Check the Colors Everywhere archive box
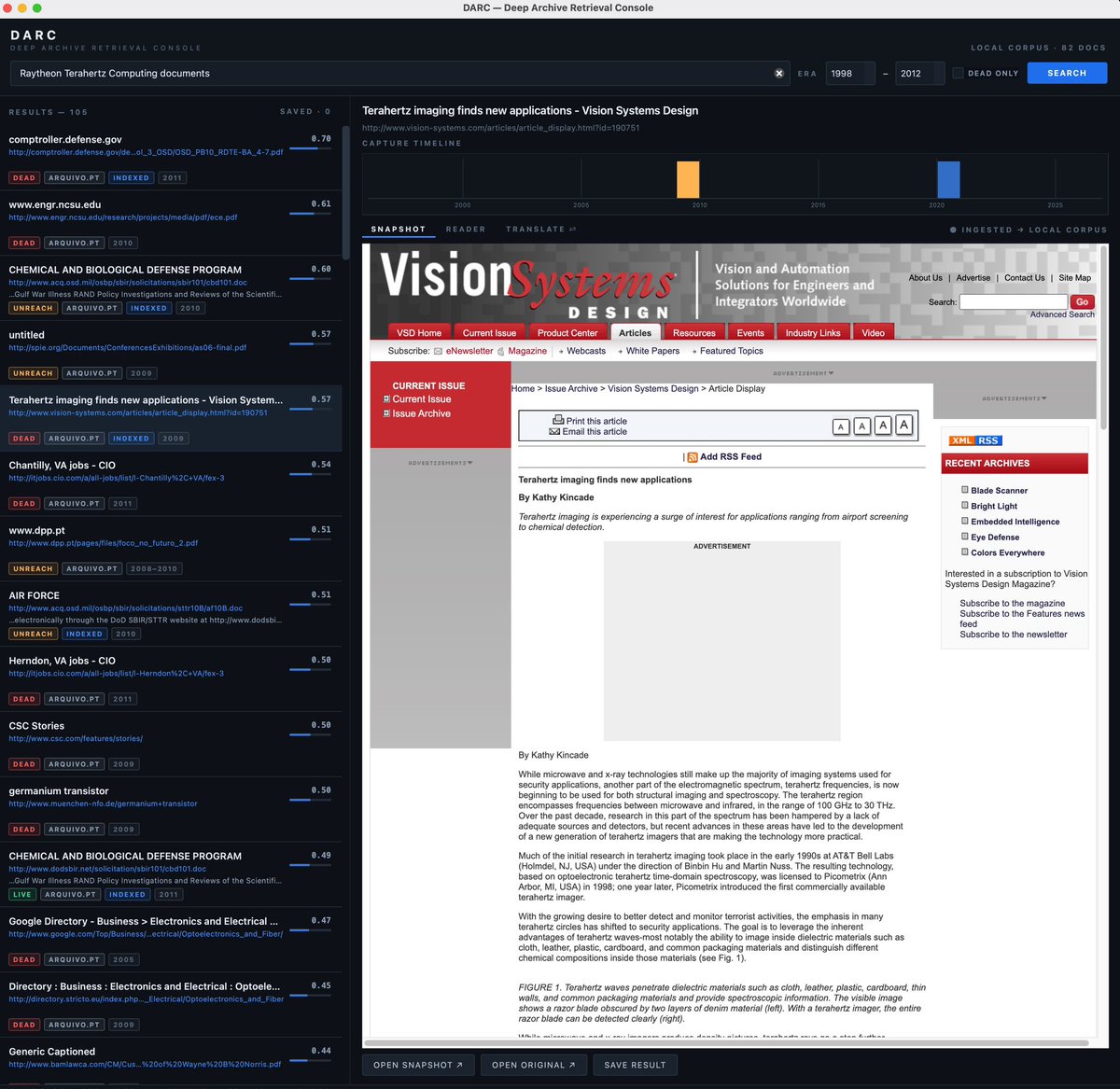The height and width of the screenshot is (1089, 1120). click(965, 551)
